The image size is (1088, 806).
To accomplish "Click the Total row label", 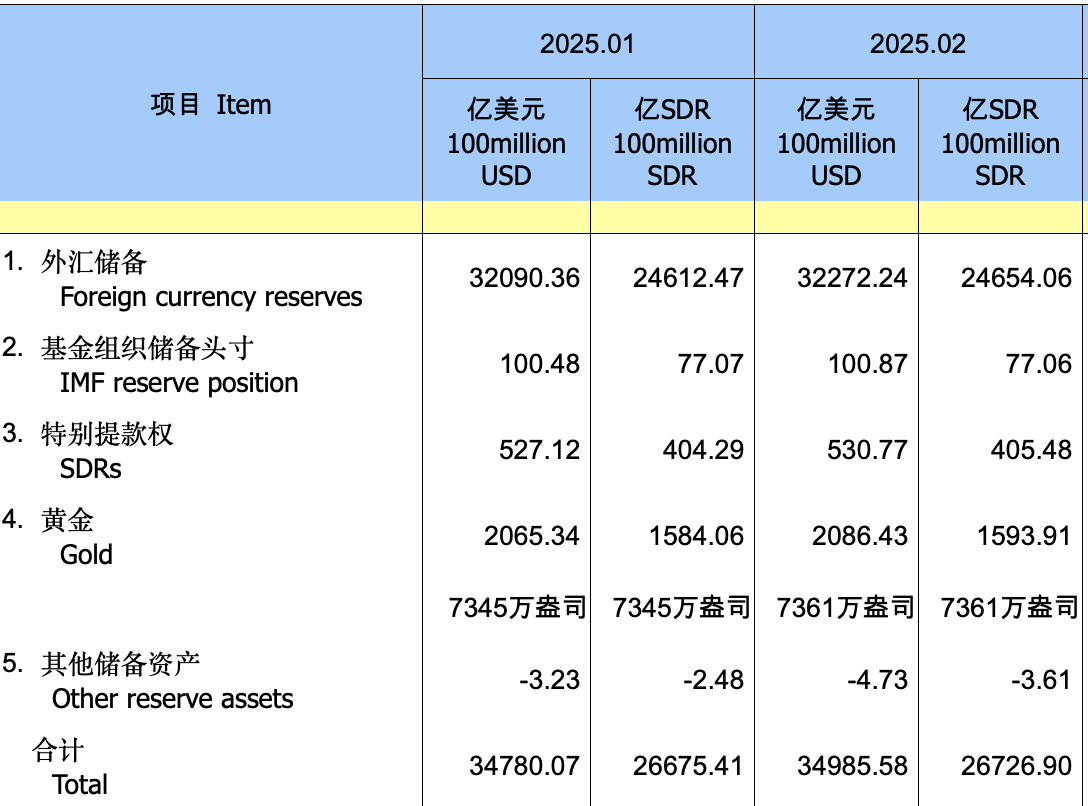I will 79,784.
